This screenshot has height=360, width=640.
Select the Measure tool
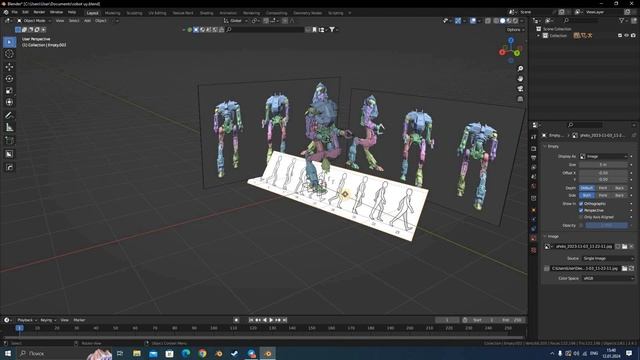click(9, 128)
